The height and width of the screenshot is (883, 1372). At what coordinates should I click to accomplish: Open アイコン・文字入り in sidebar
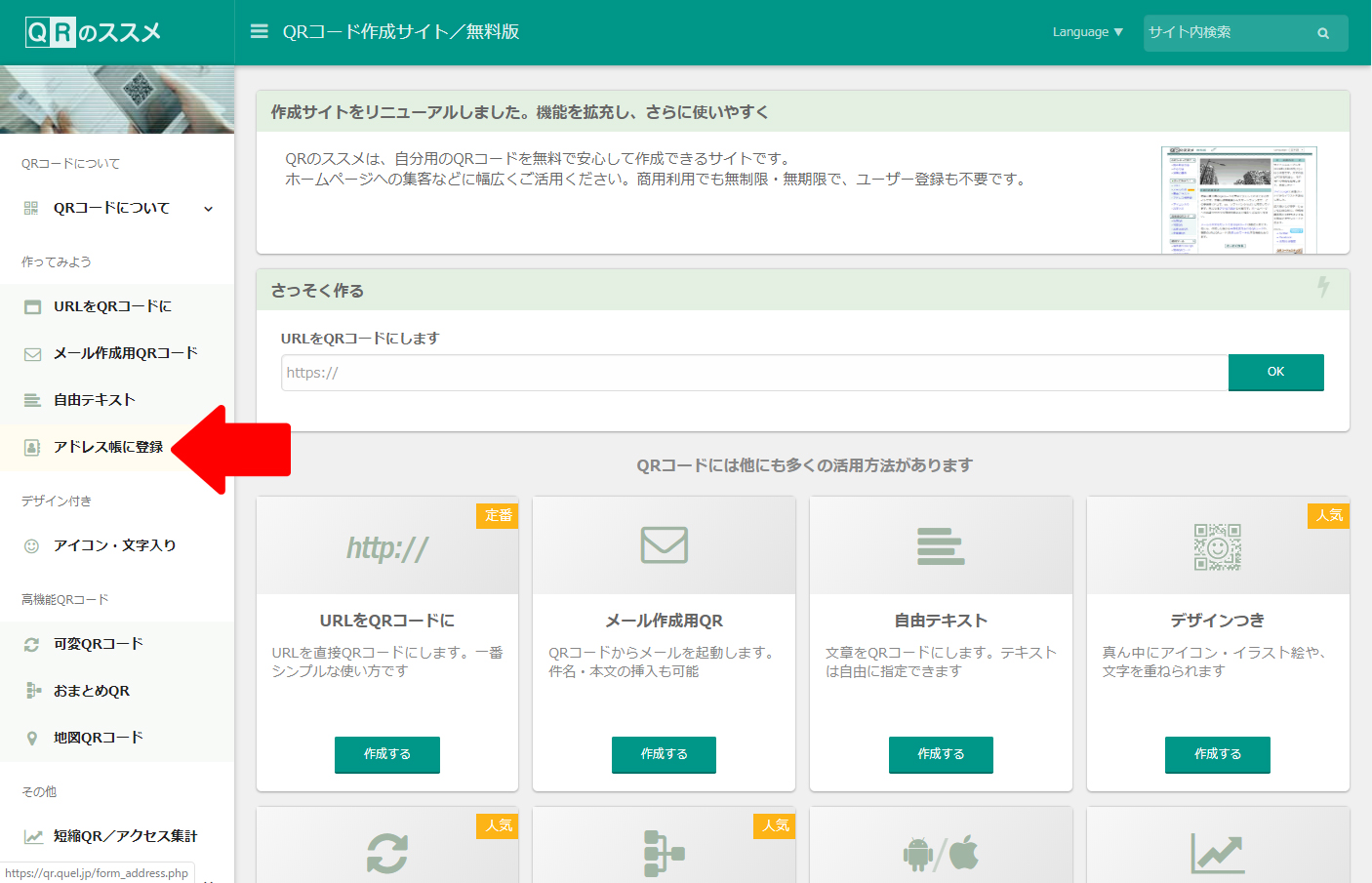(117, 545)
